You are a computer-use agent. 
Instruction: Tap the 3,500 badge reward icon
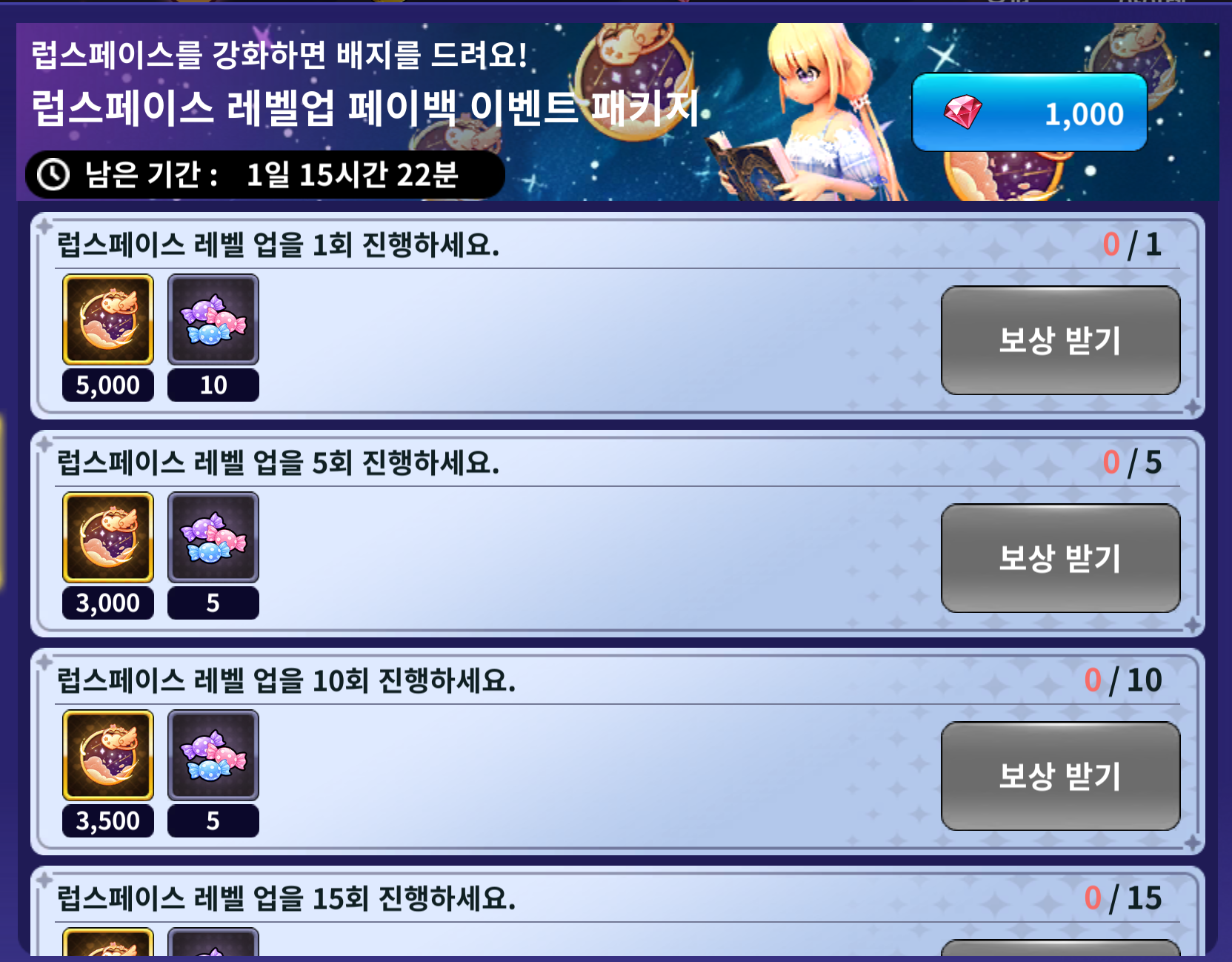pyautogui.click(x=108, y=755)
